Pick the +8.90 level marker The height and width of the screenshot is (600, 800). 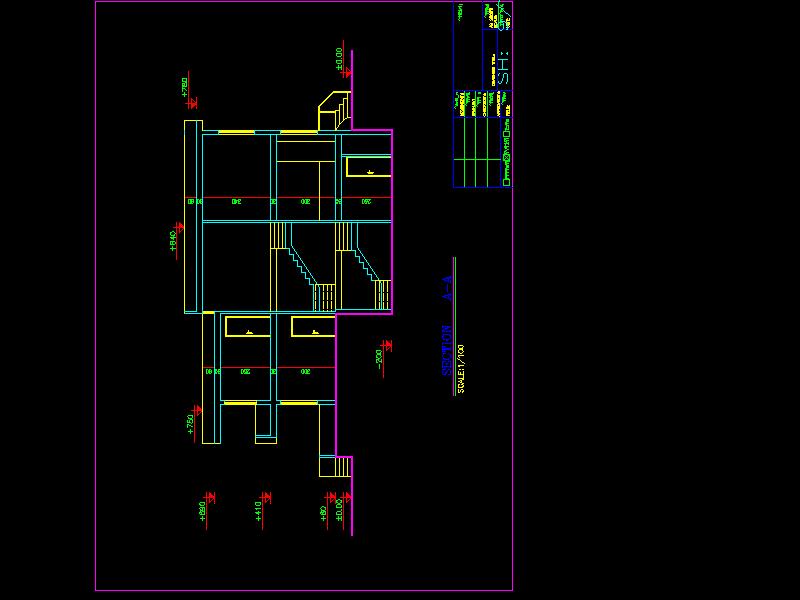pyautogui.click(x=206, y=508)
